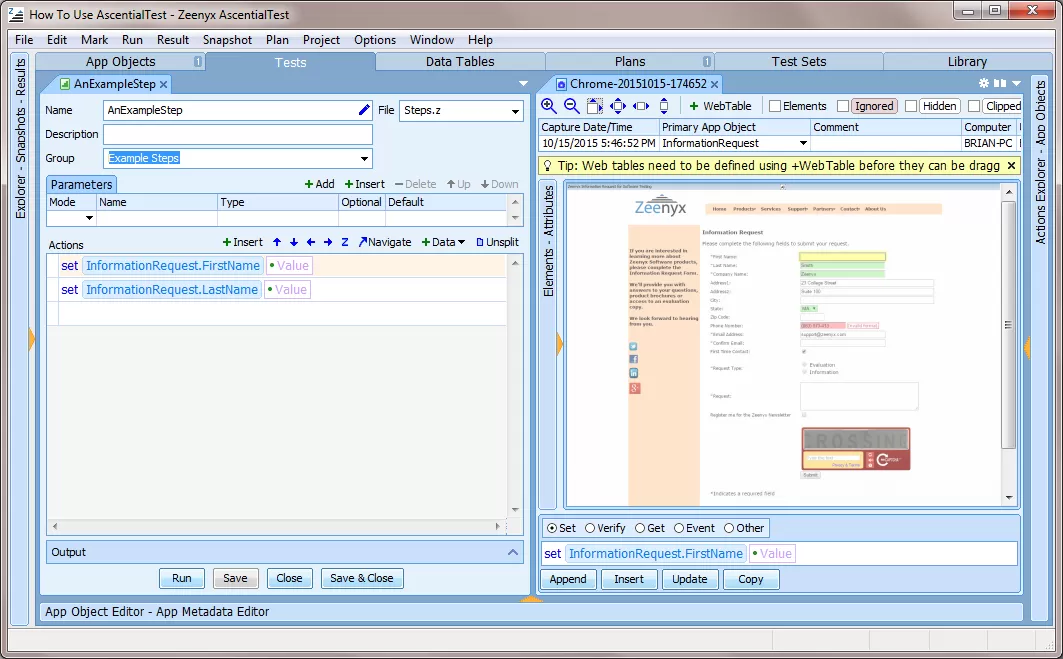Fit the snapshot to width

[x=641, y=106]
